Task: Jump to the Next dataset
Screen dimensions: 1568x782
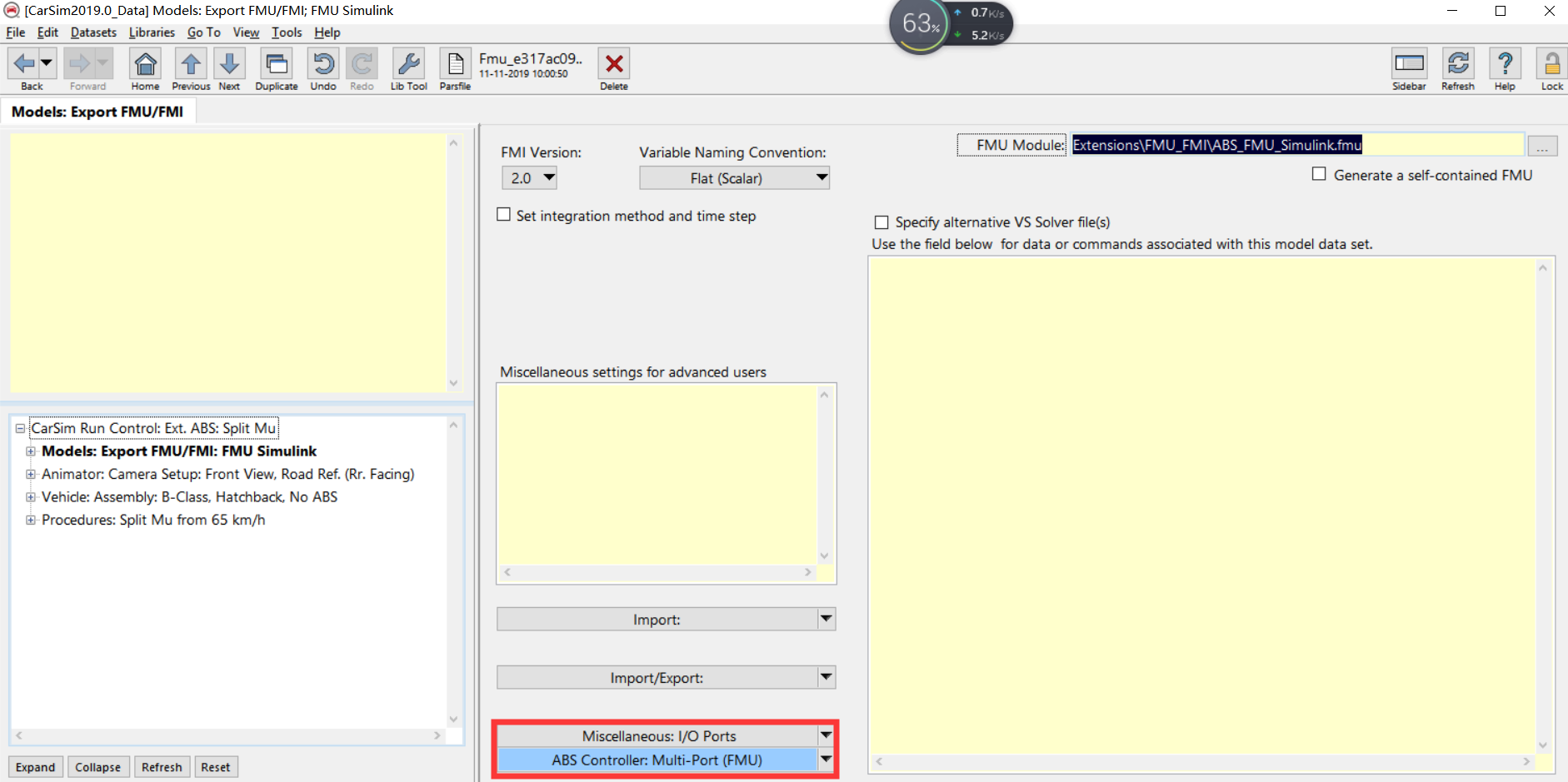Action: point(229,63)
